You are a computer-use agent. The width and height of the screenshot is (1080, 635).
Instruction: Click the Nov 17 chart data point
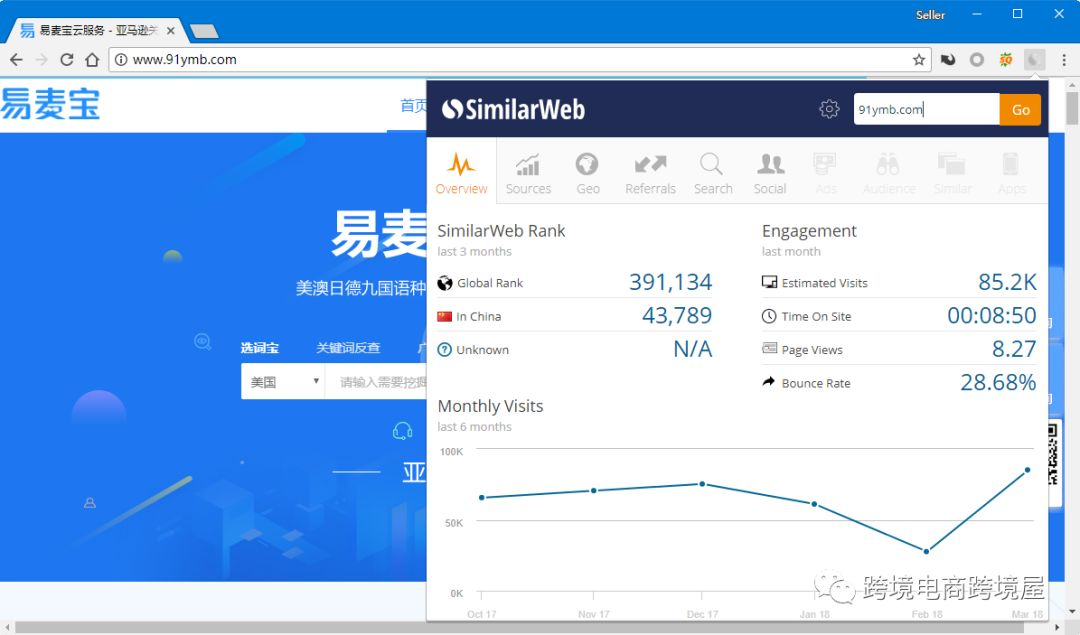click(x=594, y=490)
